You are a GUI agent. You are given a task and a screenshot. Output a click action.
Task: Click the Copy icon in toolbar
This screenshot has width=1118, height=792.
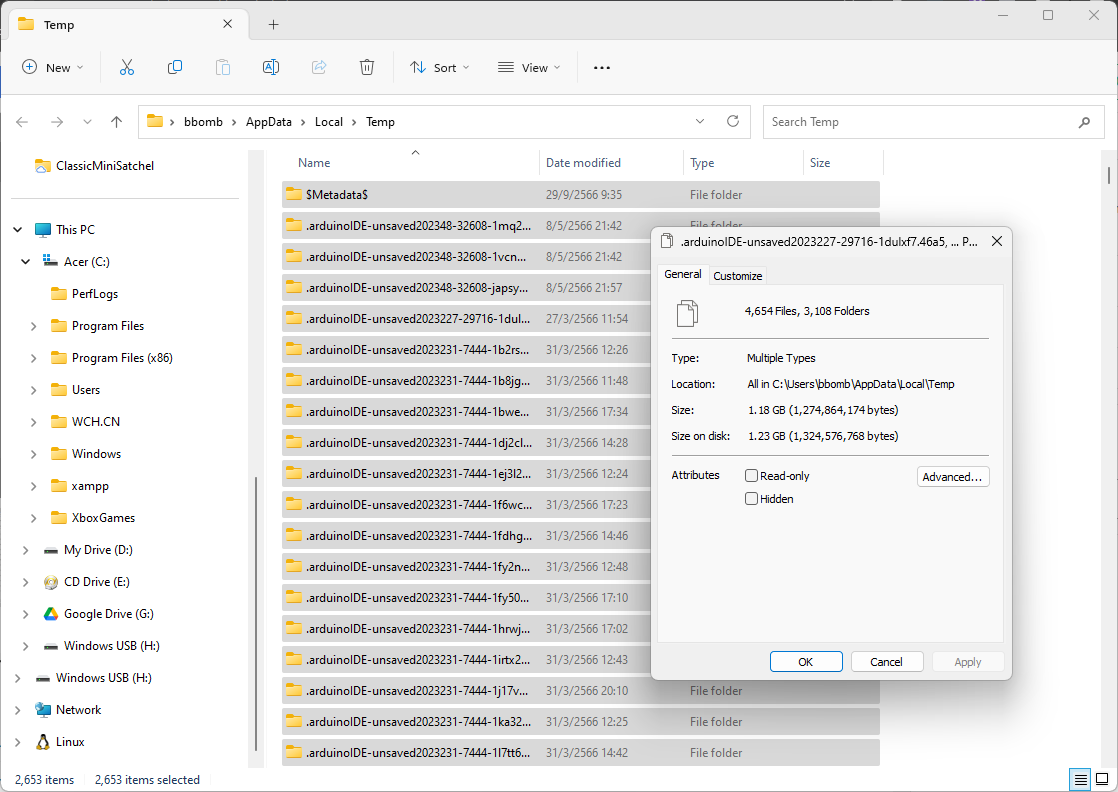point(175,67)
